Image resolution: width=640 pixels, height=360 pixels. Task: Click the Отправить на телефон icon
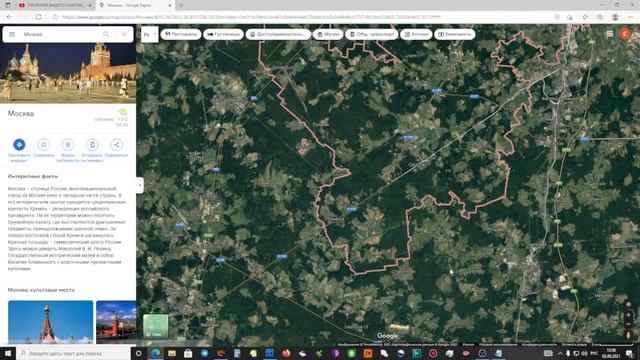(x=92, y=144)
